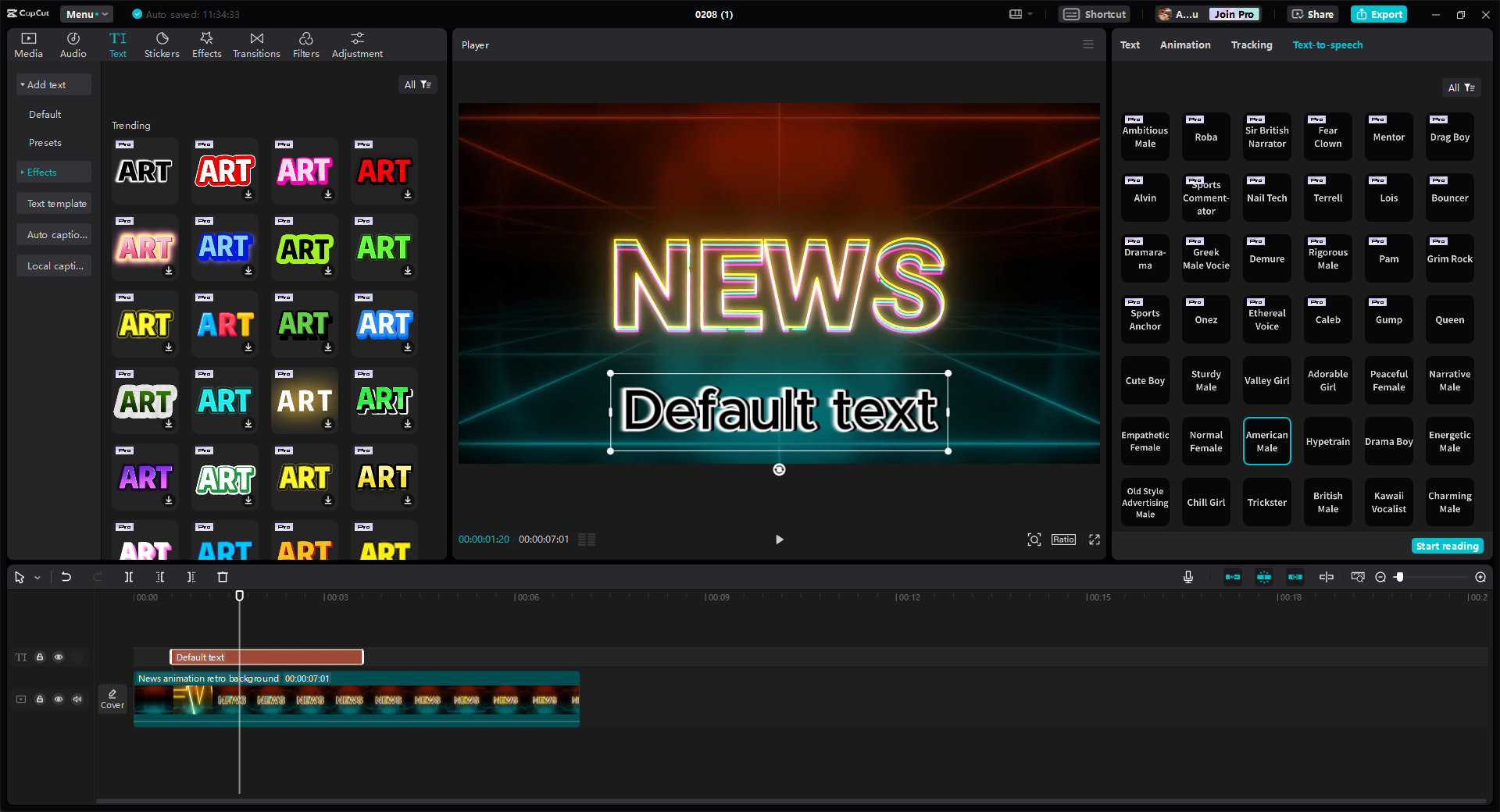Image resolution: width=1500 pixels, height=812 pixels.
Task: Select the Adjustment panel icon
Action: [356, 44]
